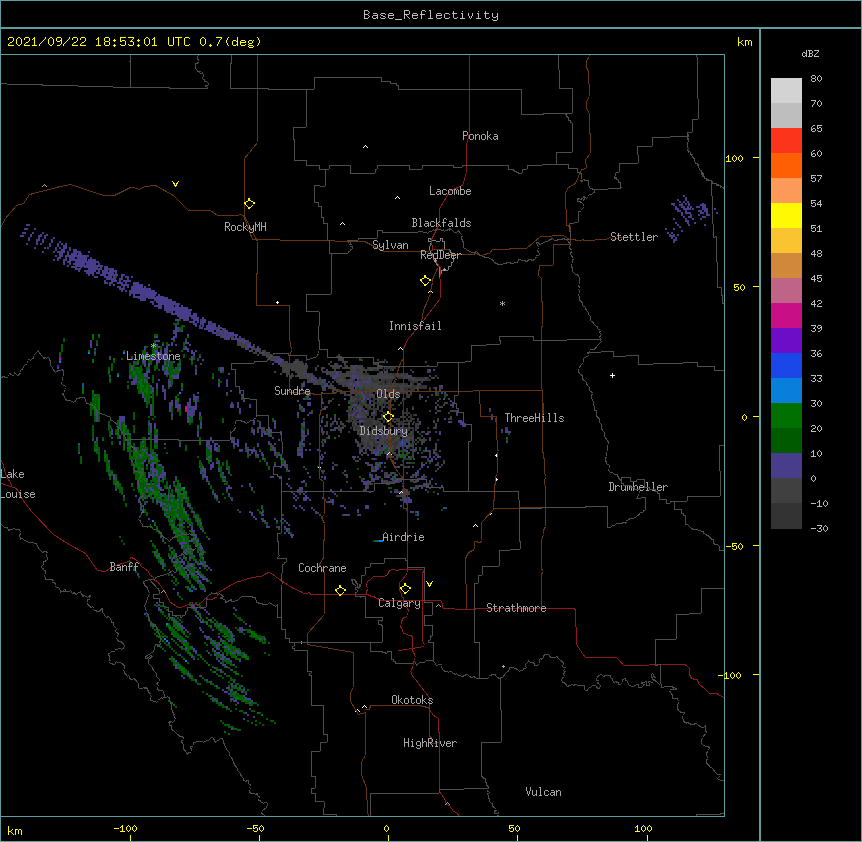Select the 60 dBZ orange legend swatch
Image resolution: width=862 pixels, height=842 pixels.
click(786, 165)
